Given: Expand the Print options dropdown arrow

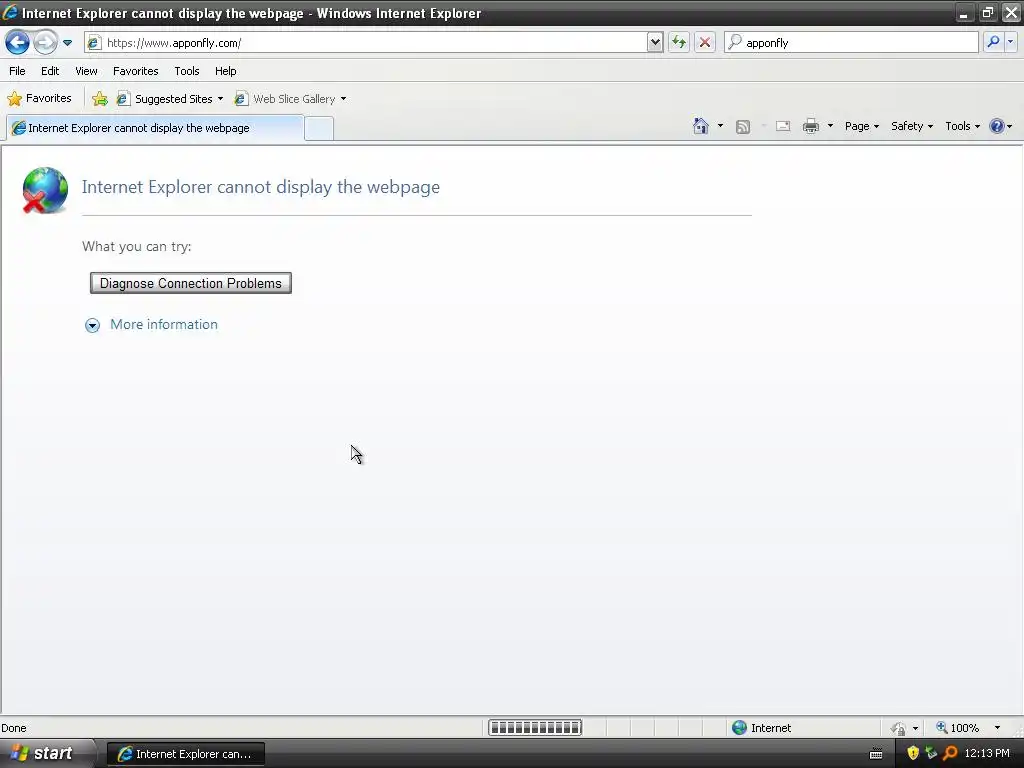Looking at the screenshot, I should pyautogui.click(x=830, y=126).
